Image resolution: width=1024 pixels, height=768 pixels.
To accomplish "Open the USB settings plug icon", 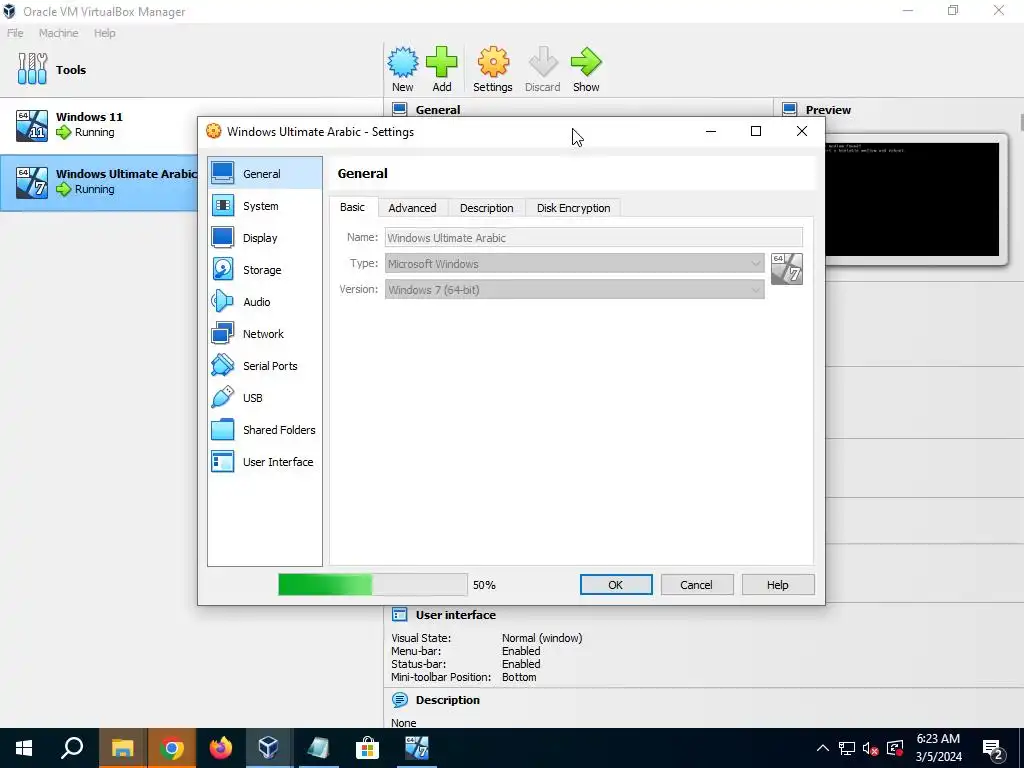I will [223, 398].
